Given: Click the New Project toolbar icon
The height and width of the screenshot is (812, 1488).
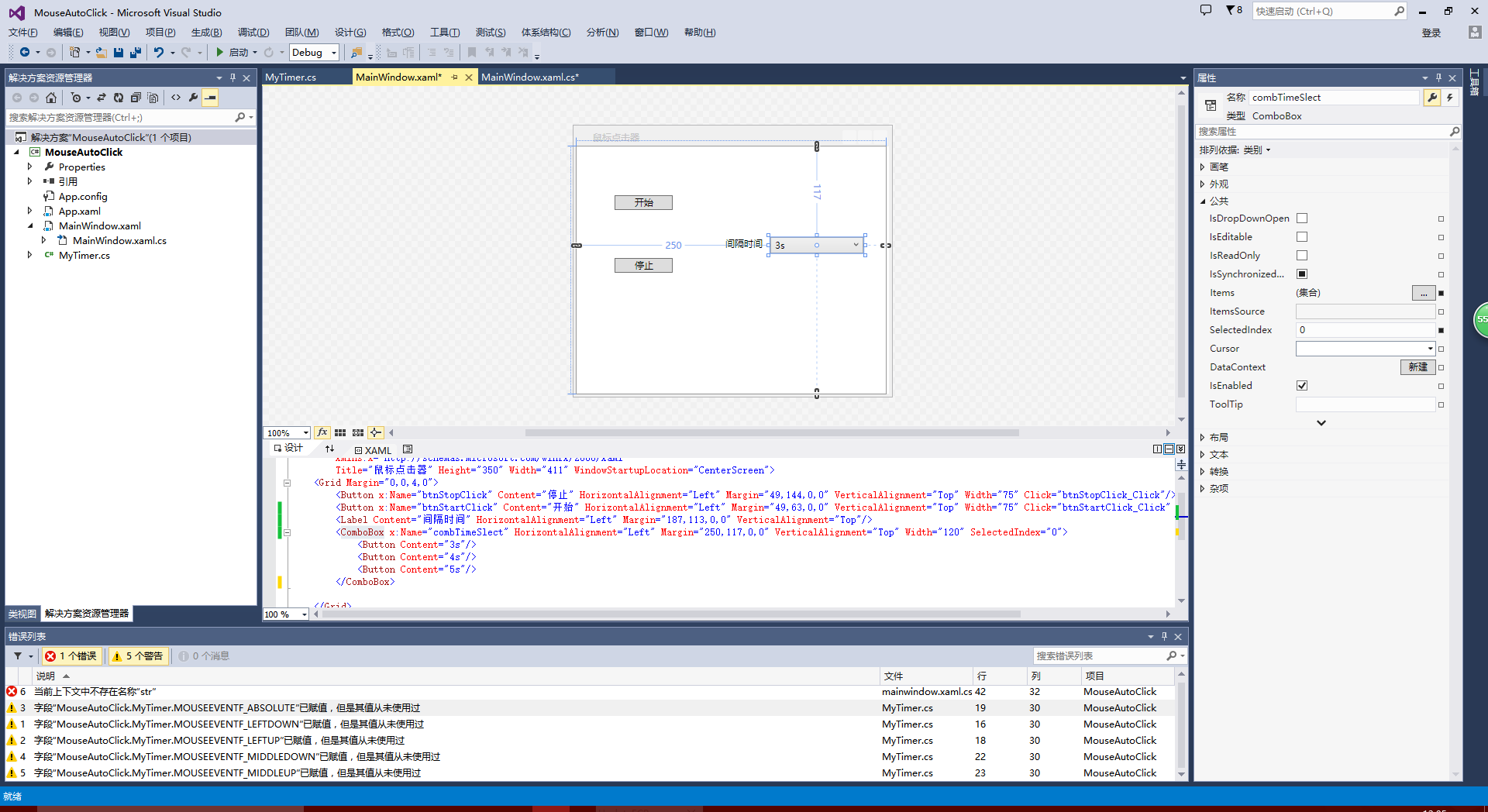Looking at the screenshot, I should [74, 52].
